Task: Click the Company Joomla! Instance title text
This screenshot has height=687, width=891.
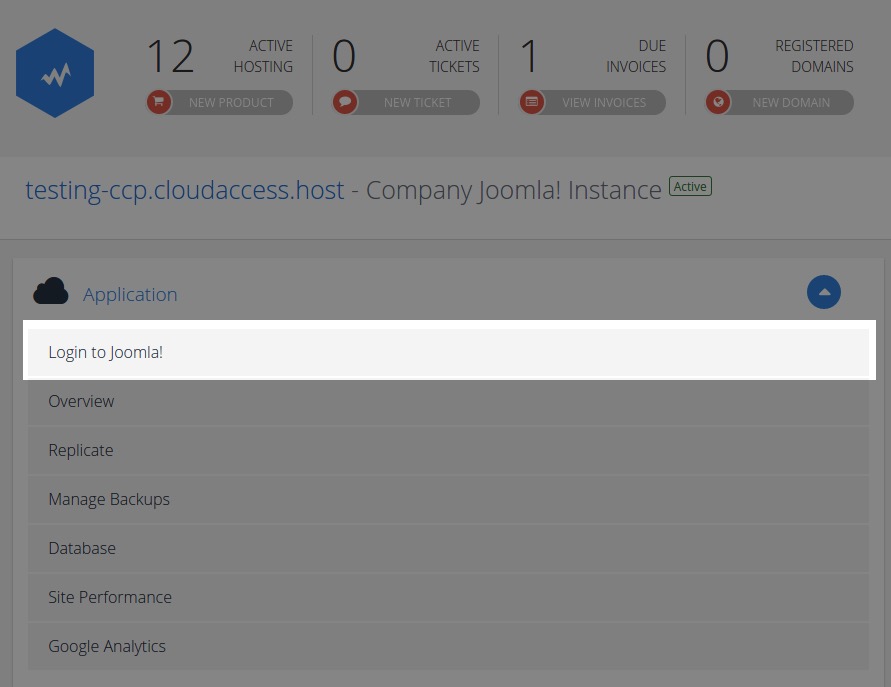Action: [514, 190]
